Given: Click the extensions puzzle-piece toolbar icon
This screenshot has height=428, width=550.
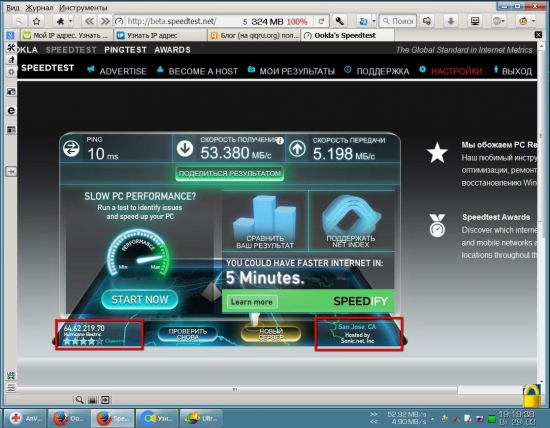Looking at the screenshot, I should [x=60, y=21].
